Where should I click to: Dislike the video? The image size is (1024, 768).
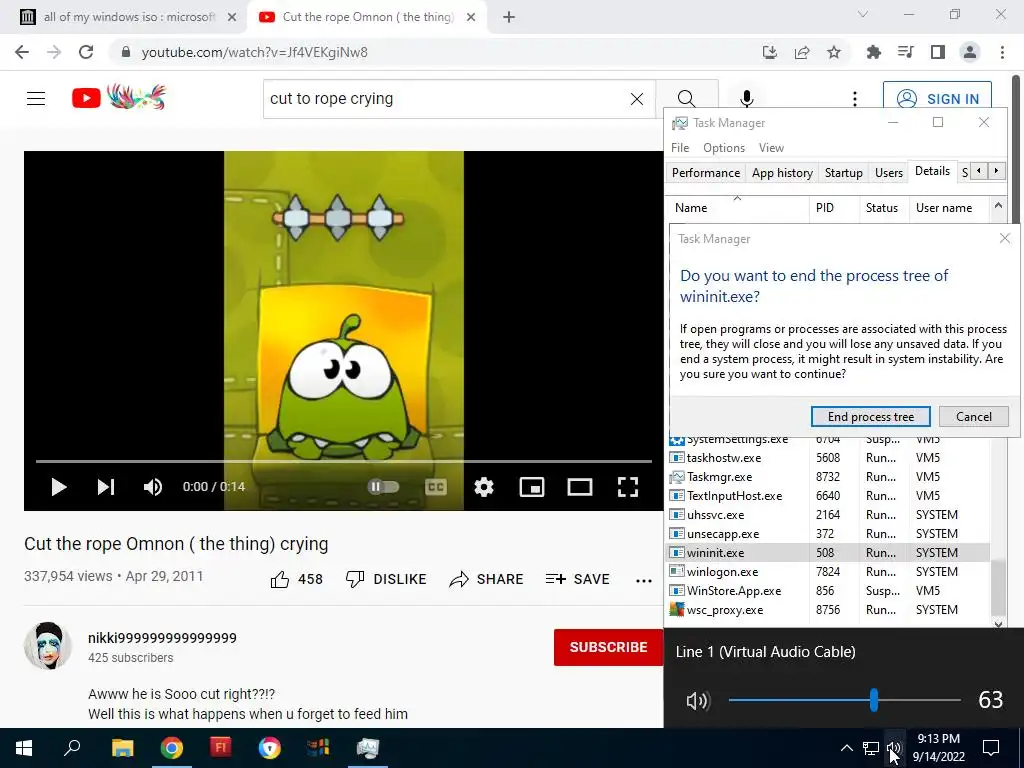386,579
